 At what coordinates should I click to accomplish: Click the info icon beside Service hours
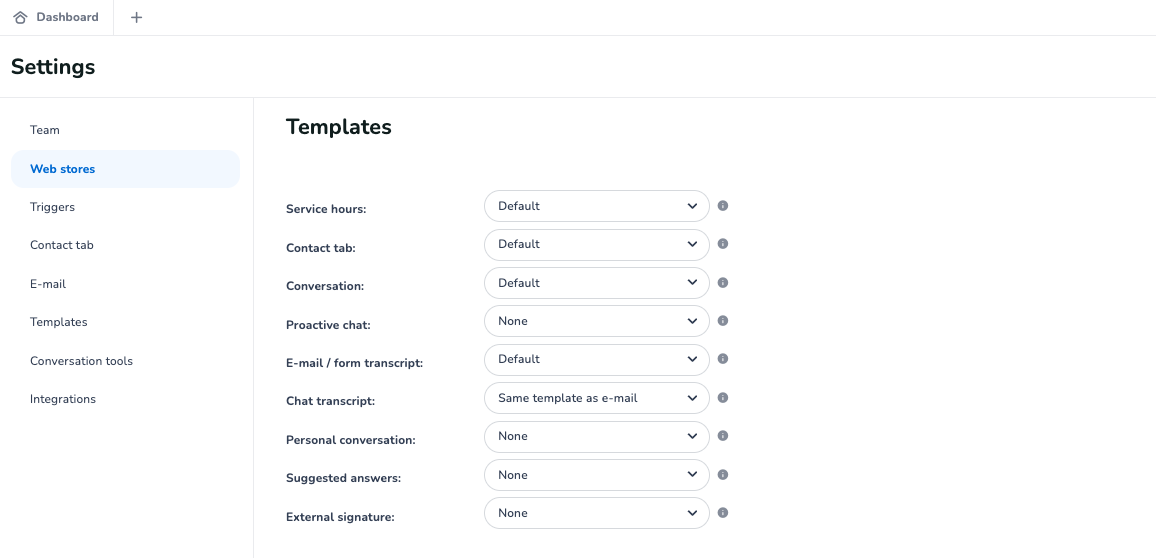click(x=723, y=206)
